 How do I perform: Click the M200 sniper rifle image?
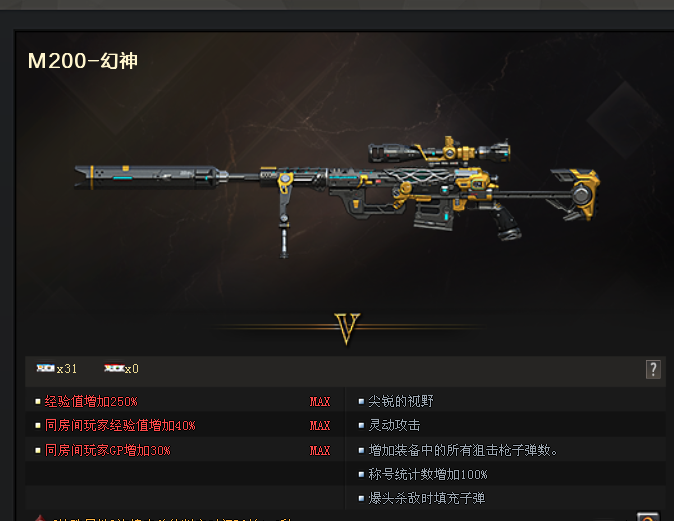pos(337,196)
